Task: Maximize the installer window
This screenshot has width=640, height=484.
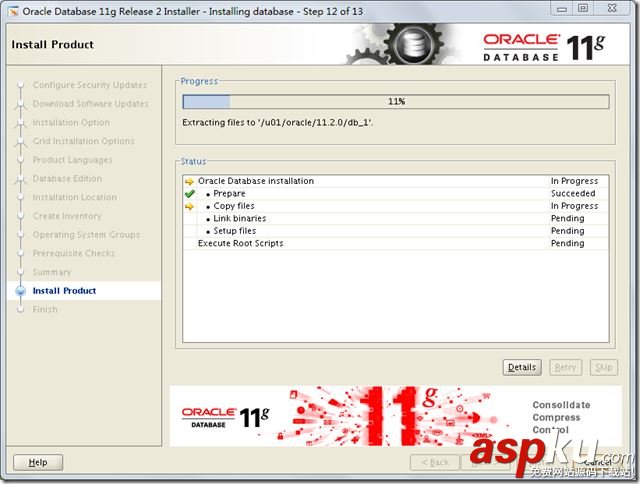Action: click(583, 8)
